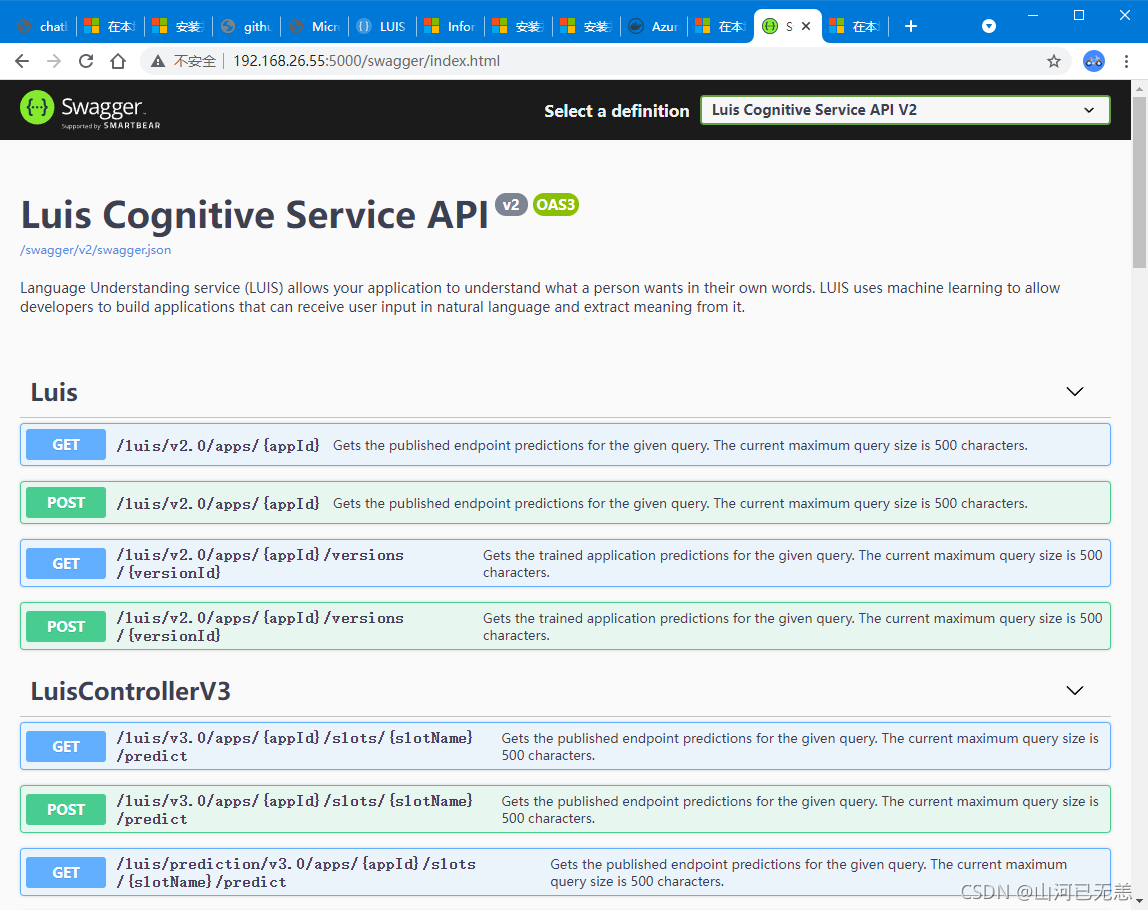This screenshot has height=910, width=1148.
Task: Collapse the LuisControllerV3 section
Action: pyautogui.click(x=1075, y=690)
